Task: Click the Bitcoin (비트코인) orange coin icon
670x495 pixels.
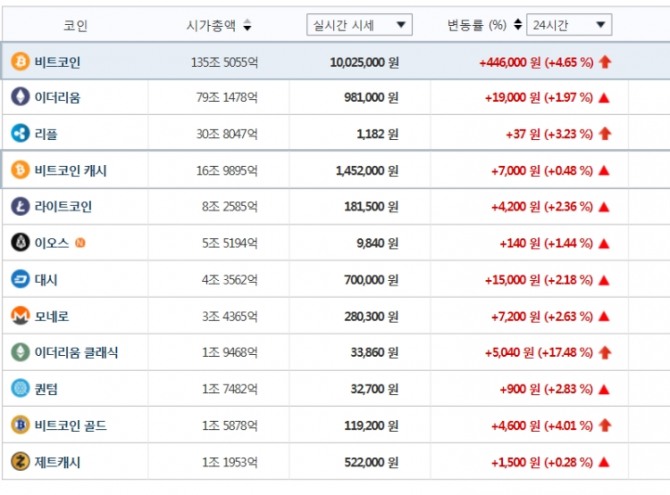Action: click(20, 62)
